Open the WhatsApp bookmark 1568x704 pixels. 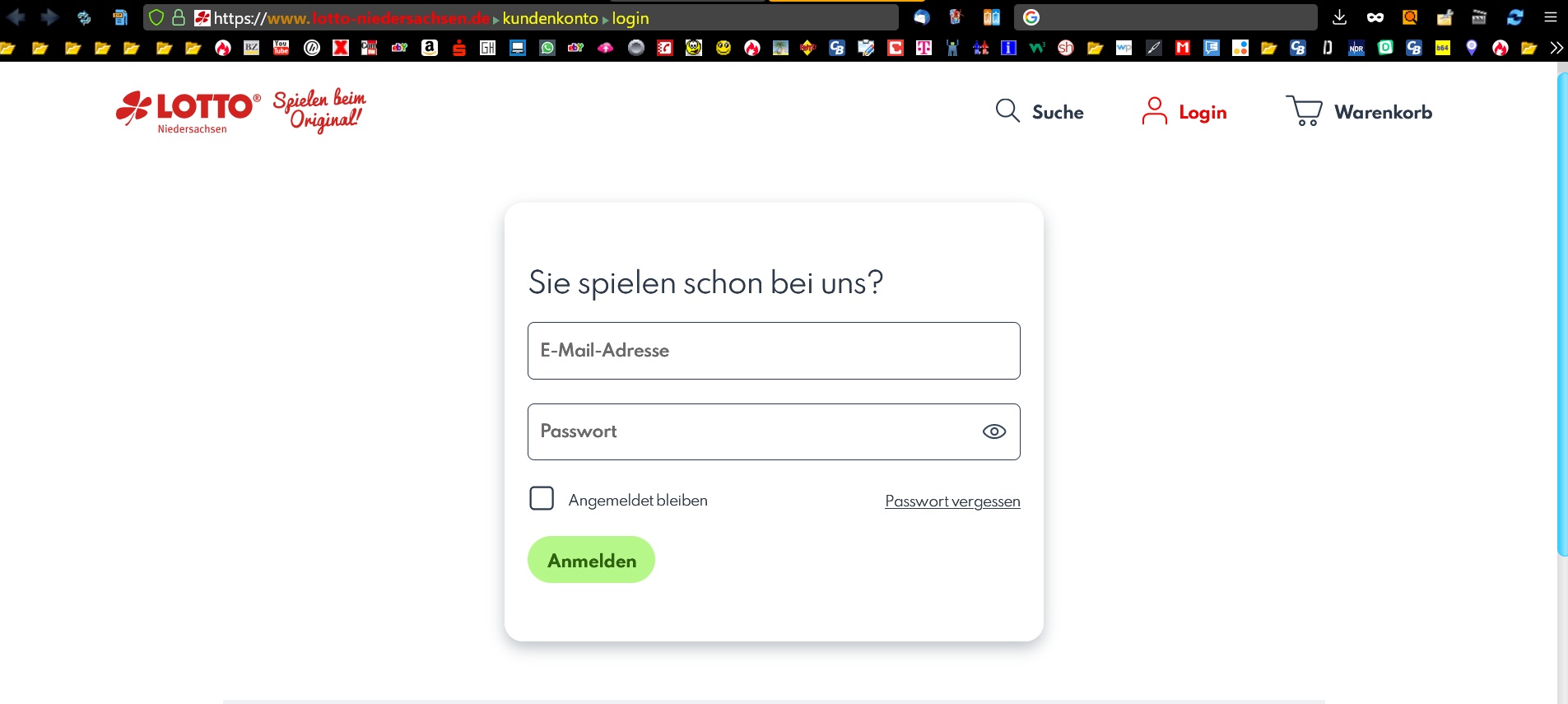tap(547, 48)
